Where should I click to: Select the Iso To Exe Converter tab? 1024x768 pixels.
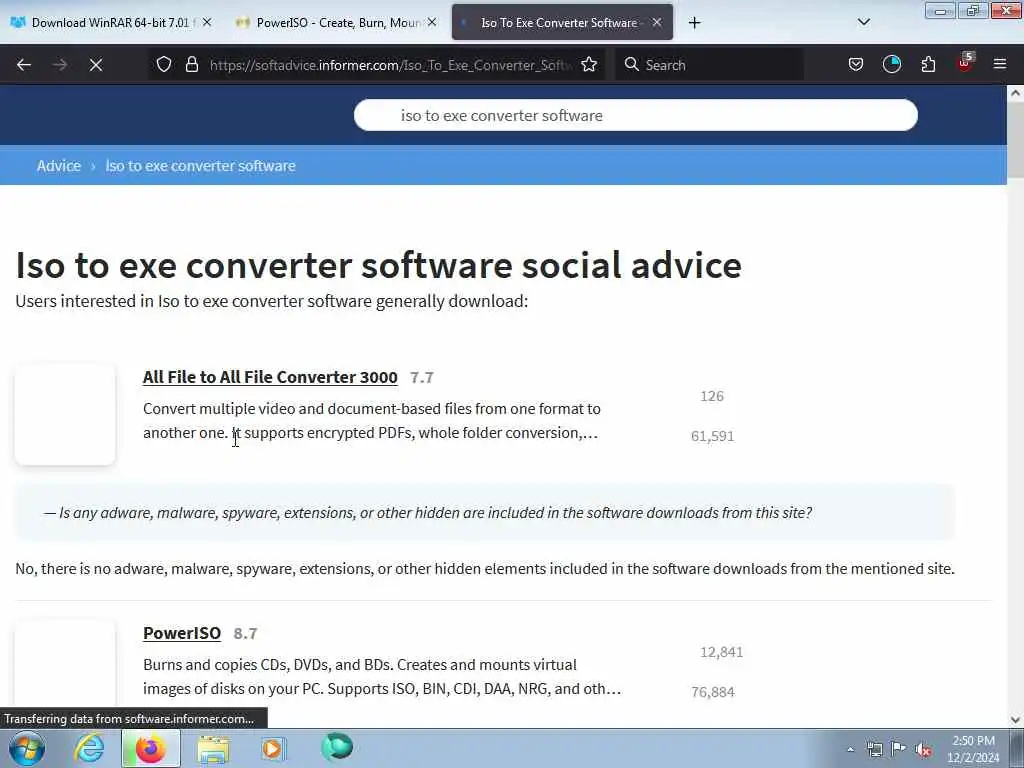pos(562,22)
